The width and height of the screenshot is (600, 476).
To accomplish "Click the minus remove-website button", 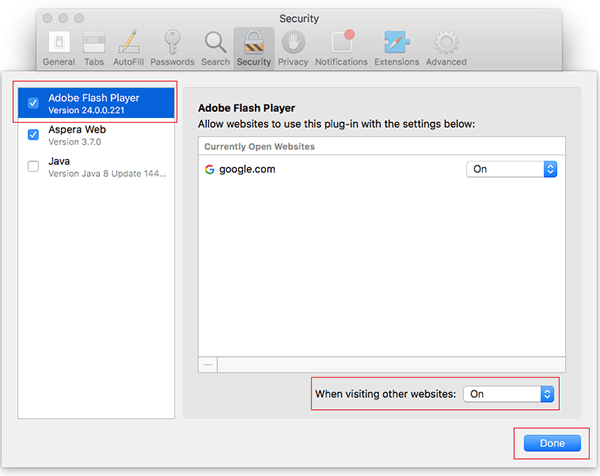I will [x=208, y=365].
